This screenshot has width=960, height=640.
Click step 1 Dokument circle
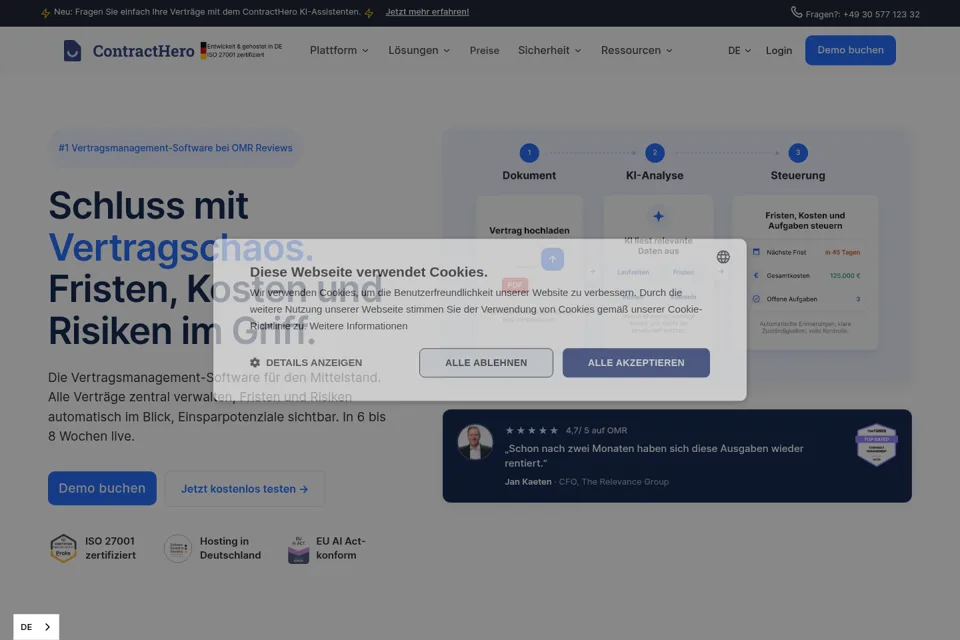529,152
